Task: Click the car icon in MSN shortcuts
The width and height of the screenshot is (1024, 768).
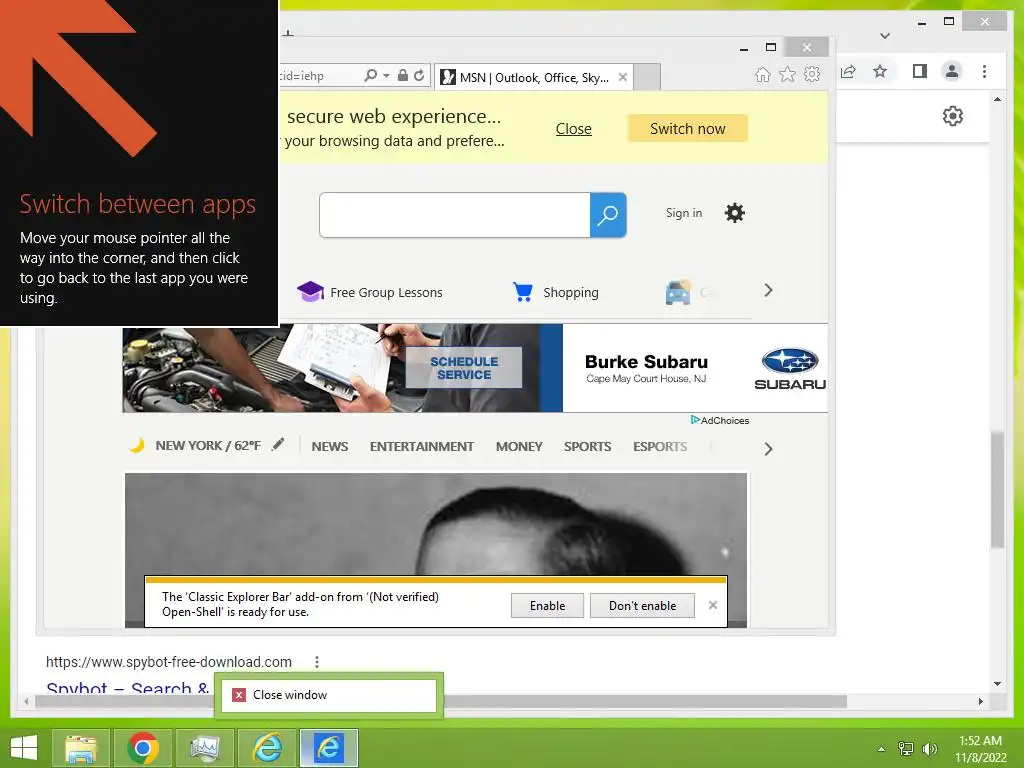Action: click(678, 292)
